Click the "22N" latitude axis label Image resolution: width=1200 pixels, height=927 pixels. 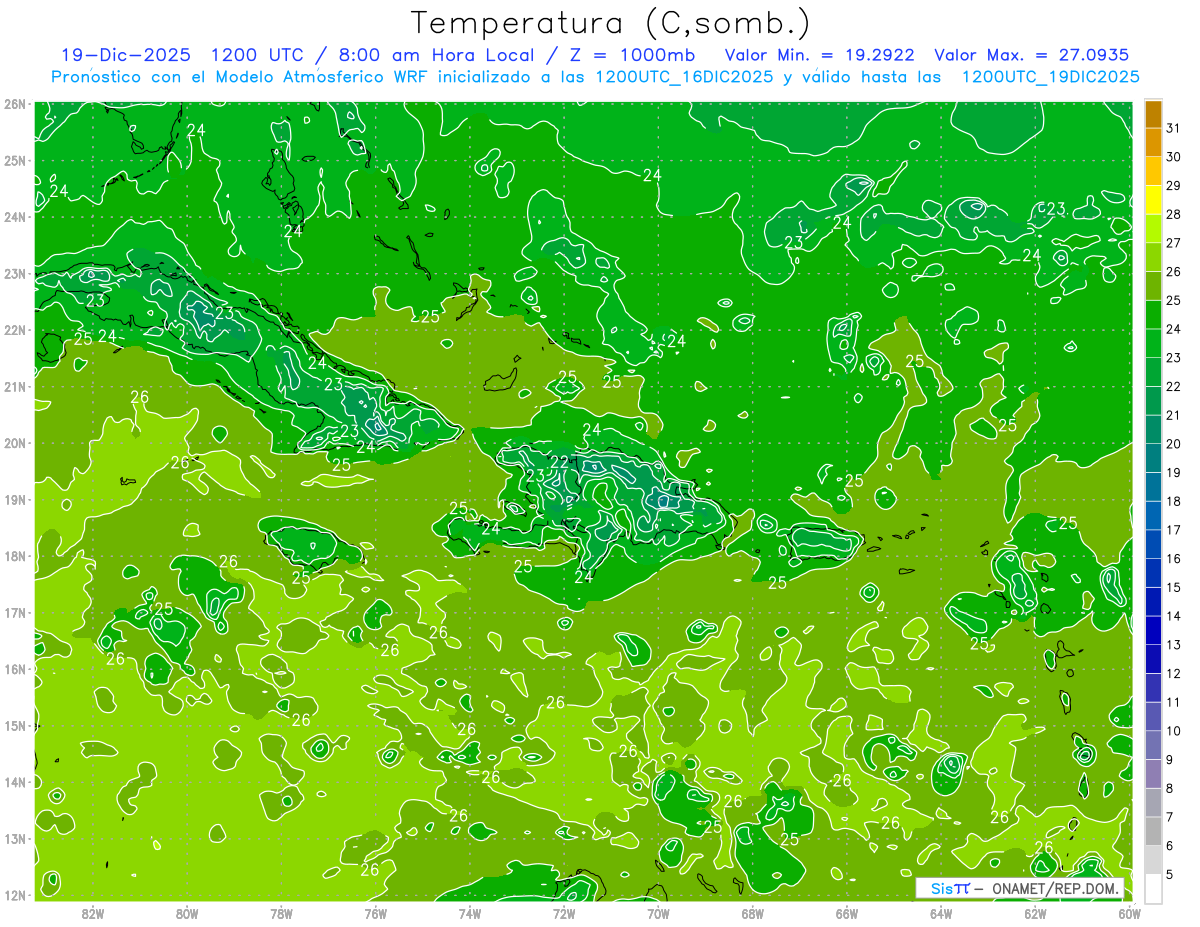pos(15,330)
